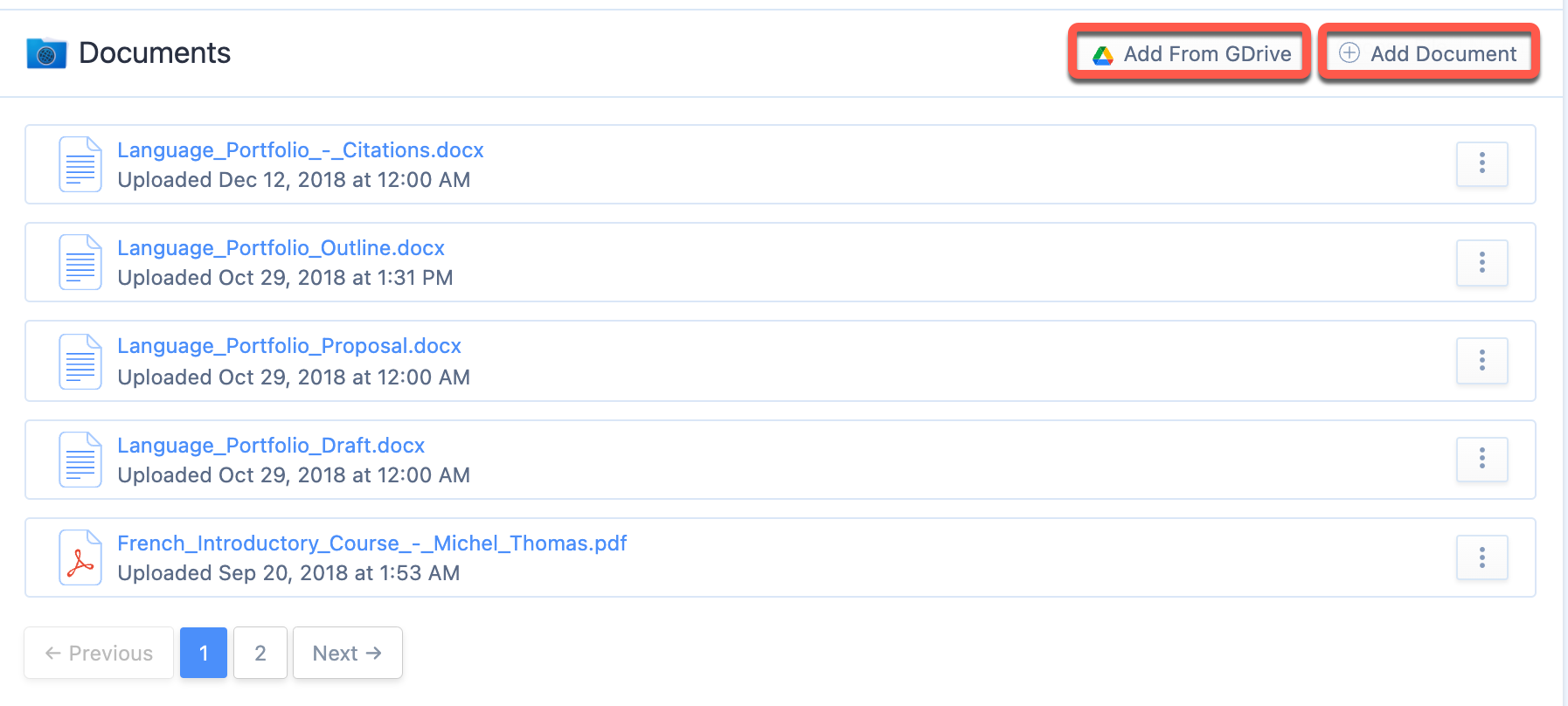Click the Documents folder icon in the header
The image size is (1568, 706).
click(x=46, y=53)
